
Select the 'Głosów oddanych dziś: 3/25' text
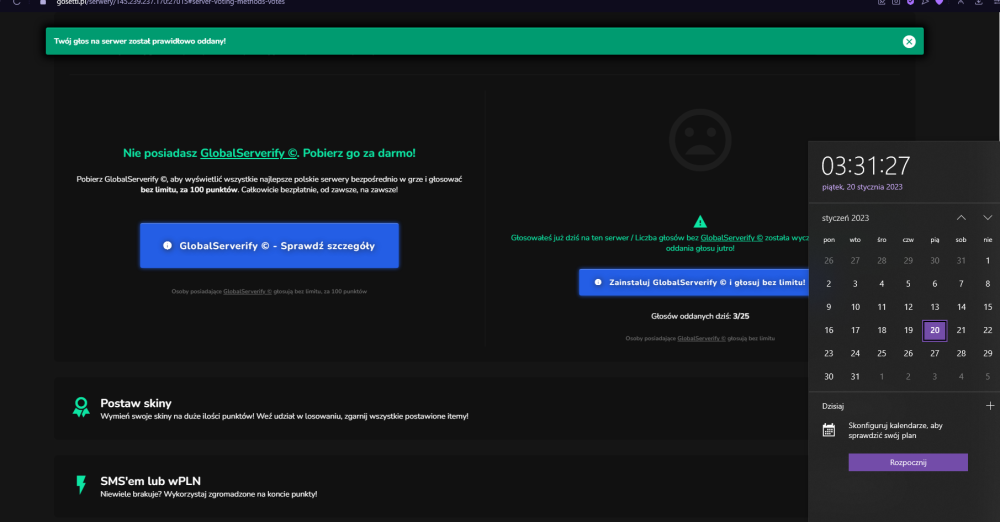click(x=700, y=316)
